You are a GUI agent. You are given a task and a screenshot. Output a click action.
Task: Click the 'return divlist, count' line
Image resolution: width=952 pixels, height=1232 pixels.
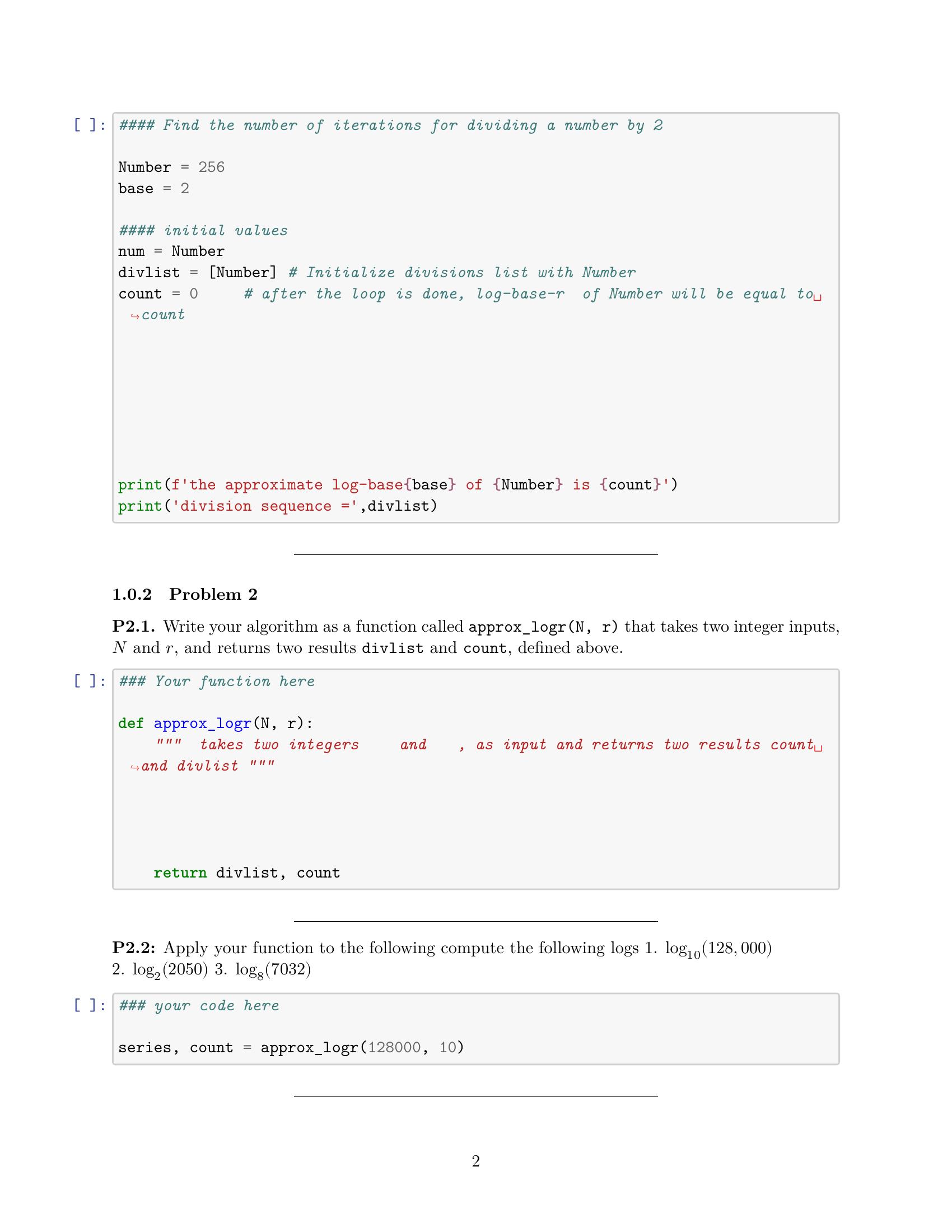point(246,873)
